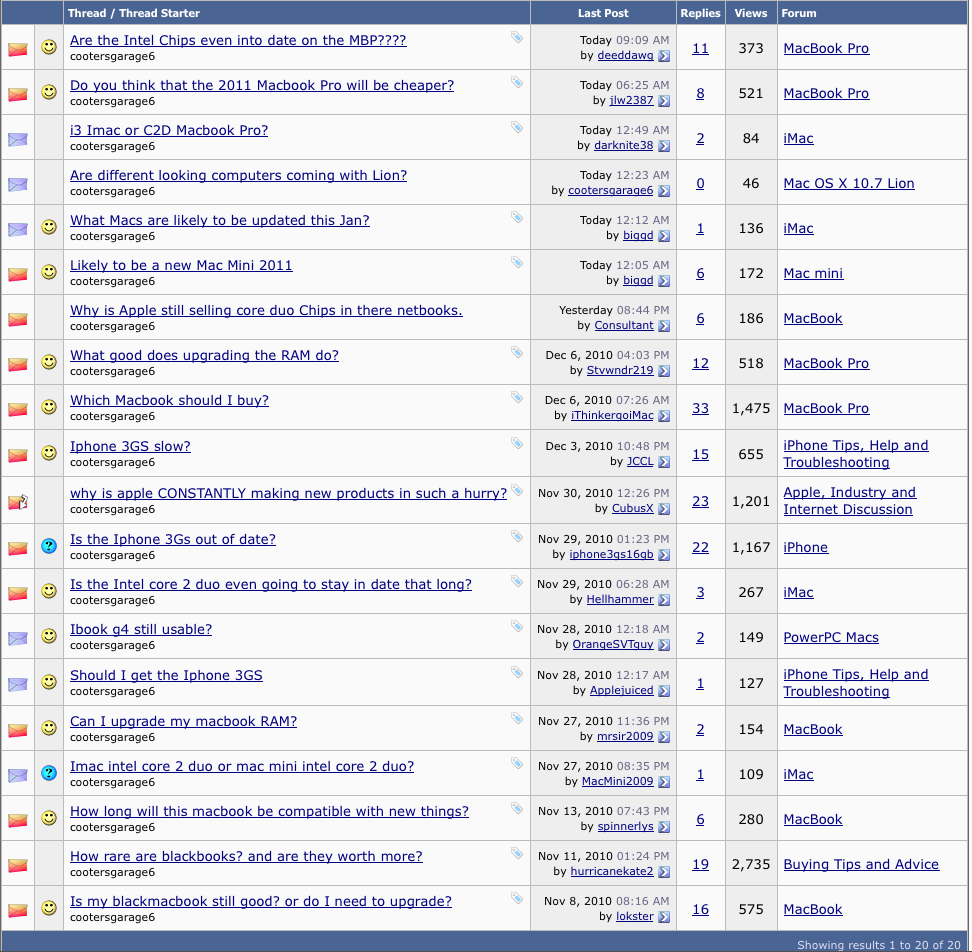This screenshot has height=952, width=972.
Task: Go to last post by OrangeSVTguy arrow icon
Action: pos(664,645)
